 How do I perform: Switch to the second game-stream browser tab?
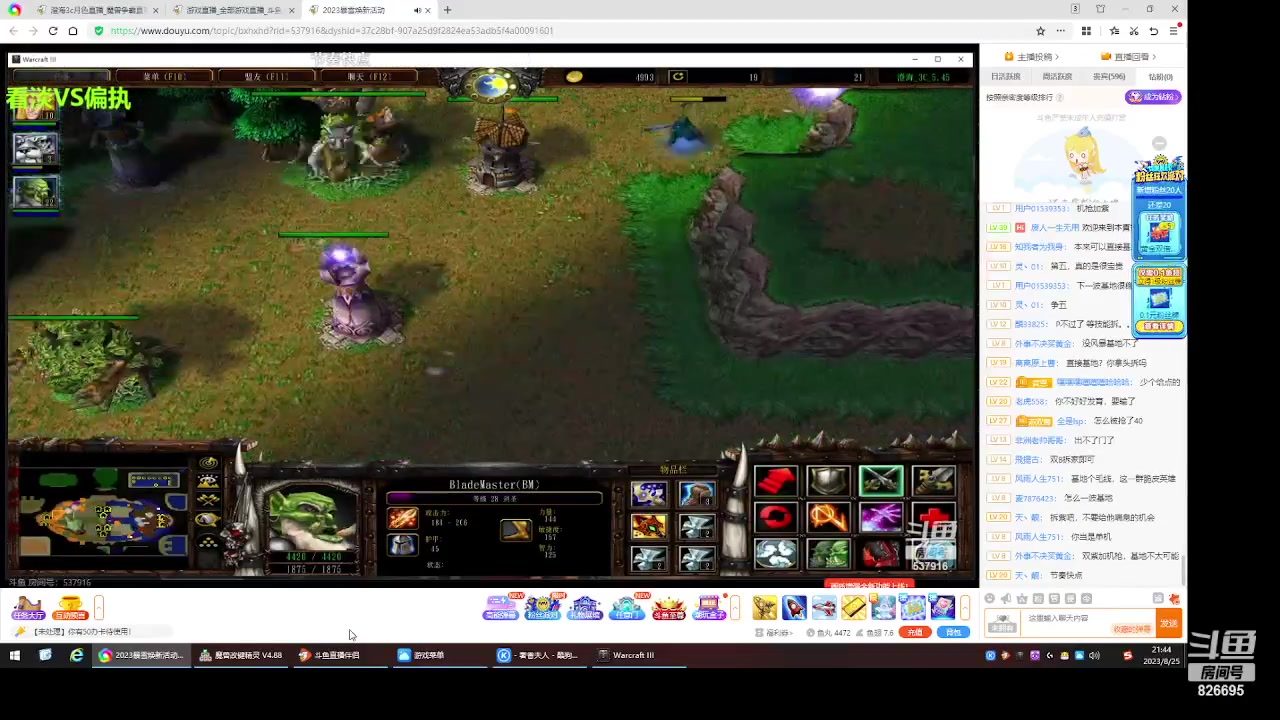232,10
